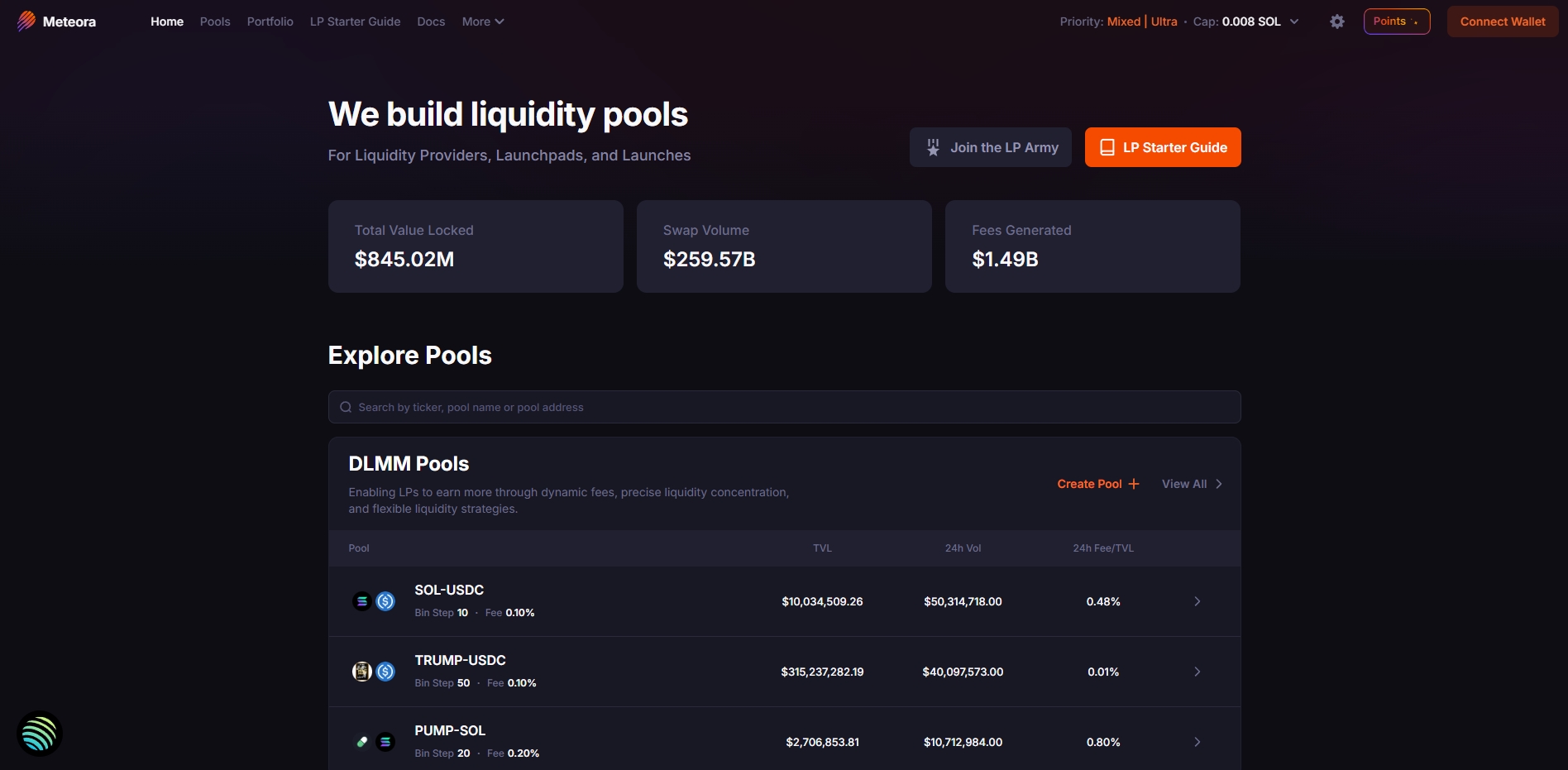Expand the PUMP-SOL pool row chevron
Screen dimensions: 1568x770
1197,742
